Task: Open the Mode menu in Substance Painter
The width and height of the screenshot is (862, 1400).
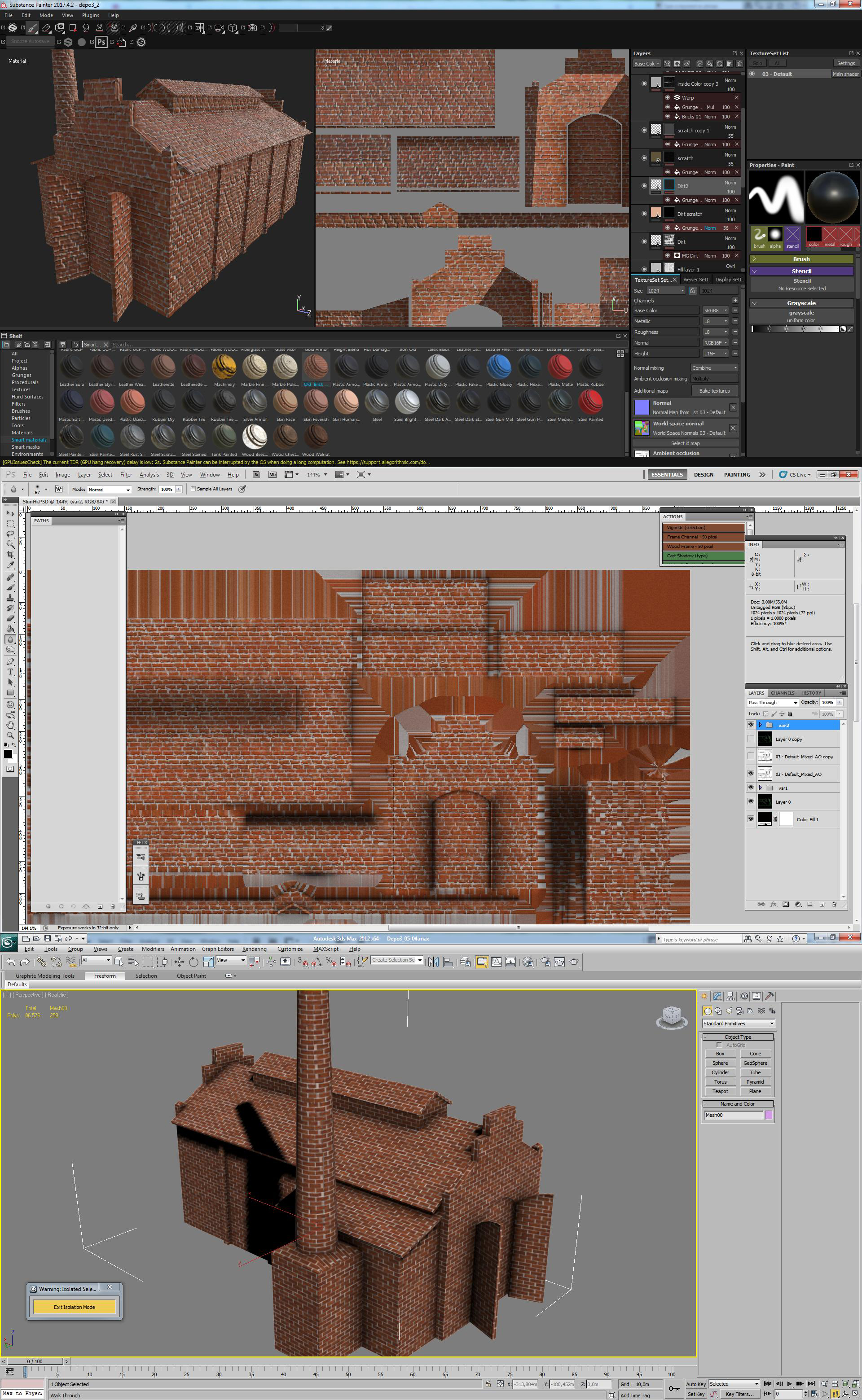Action: coord(46,15)
